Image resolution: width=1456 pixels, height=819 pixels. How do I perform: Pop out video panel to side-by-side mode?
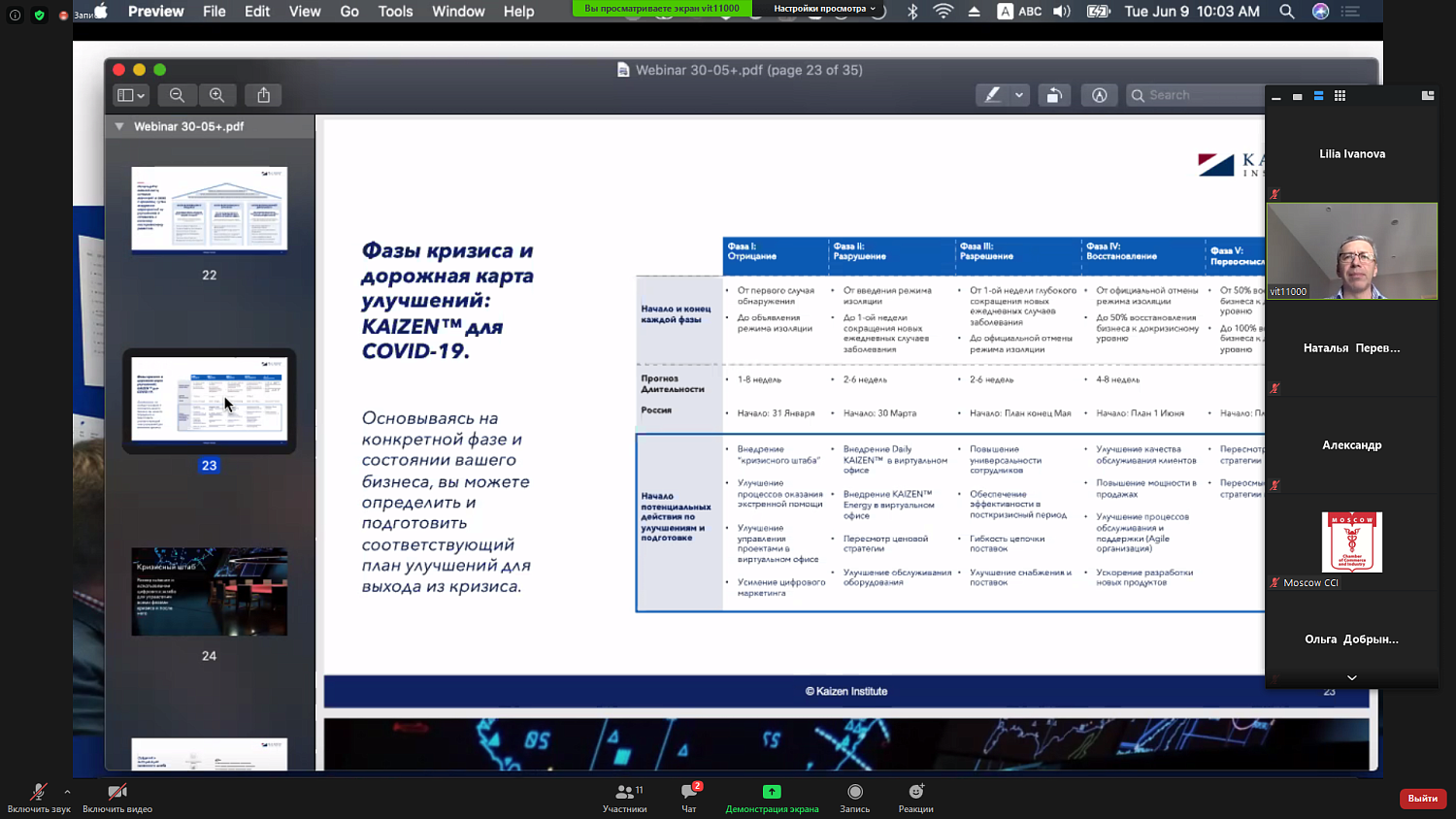(1428, 95)
